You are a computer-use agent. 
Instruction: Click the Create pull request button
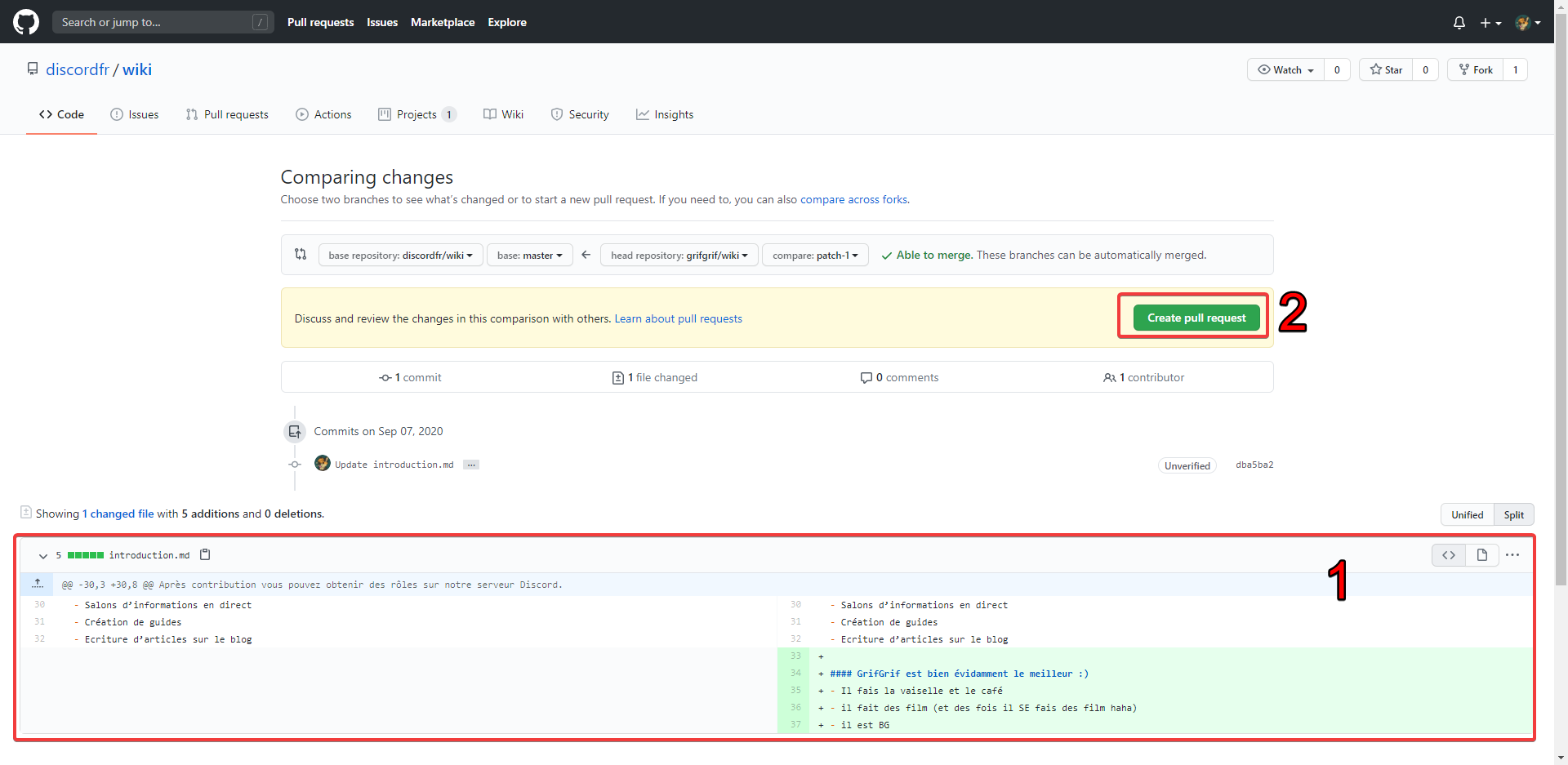pos(1196,318)
